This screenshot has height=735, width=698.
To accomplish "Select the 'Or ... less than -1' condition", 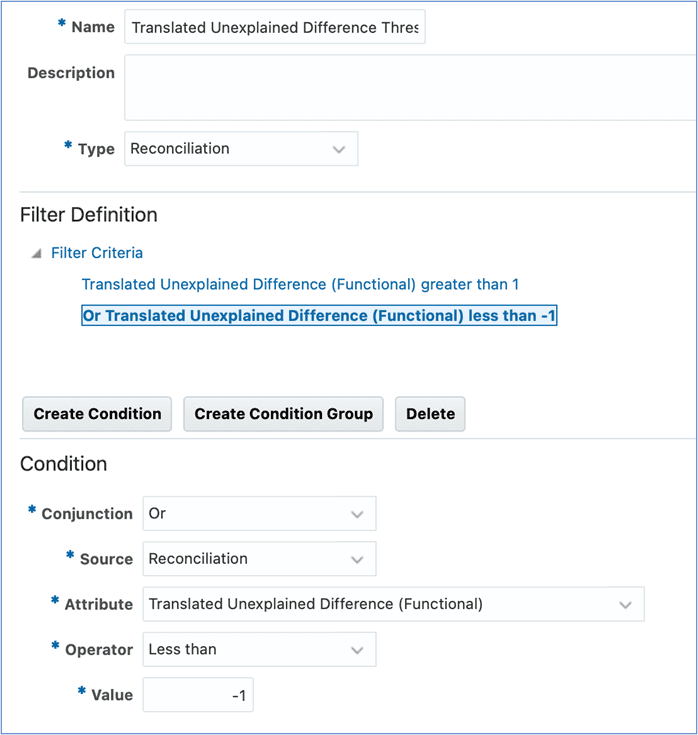I will click(x=319, y=315).
